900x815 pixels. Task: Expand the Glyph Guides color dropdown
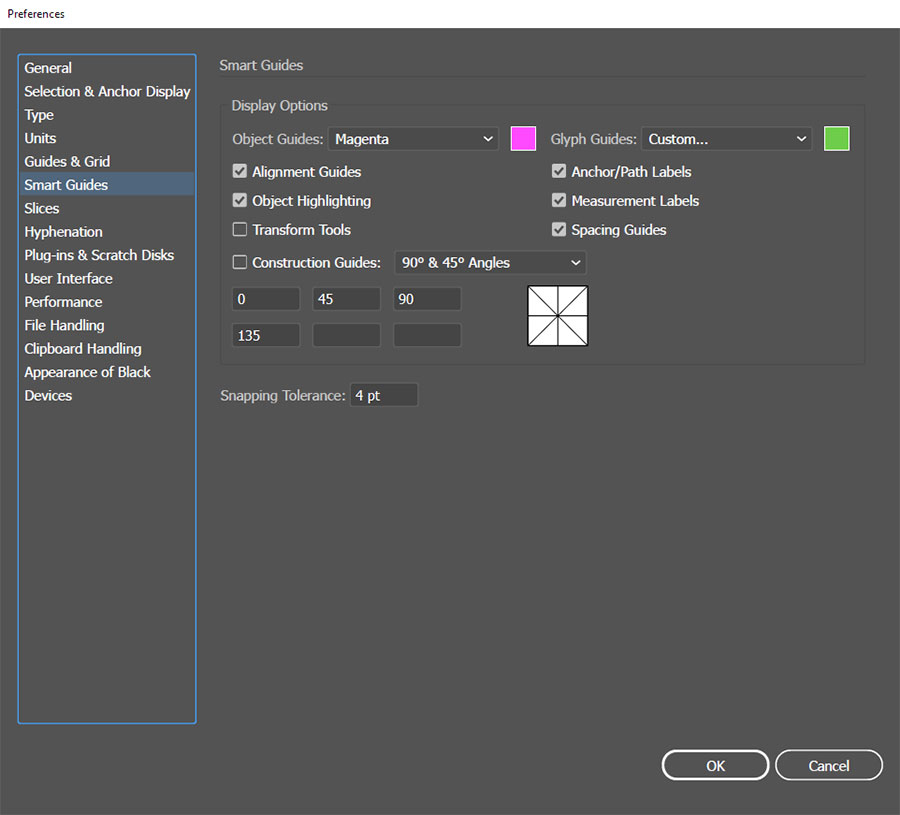point(727,139)
